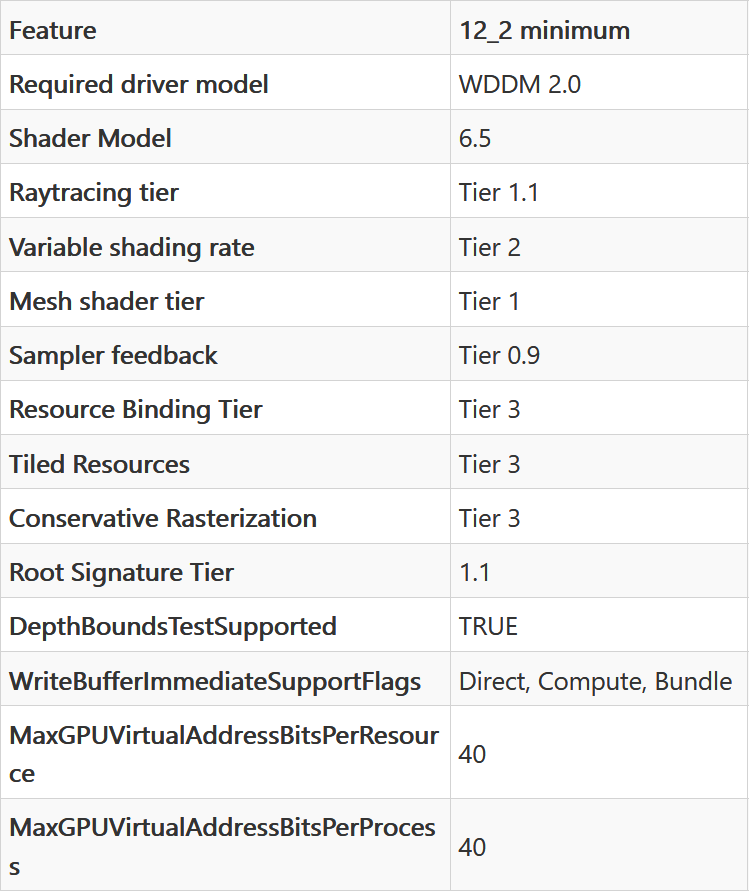The height and width of the screenshot is (891, 749).
Task: Click the "6.5" Shader Model value
Action: 475,138
